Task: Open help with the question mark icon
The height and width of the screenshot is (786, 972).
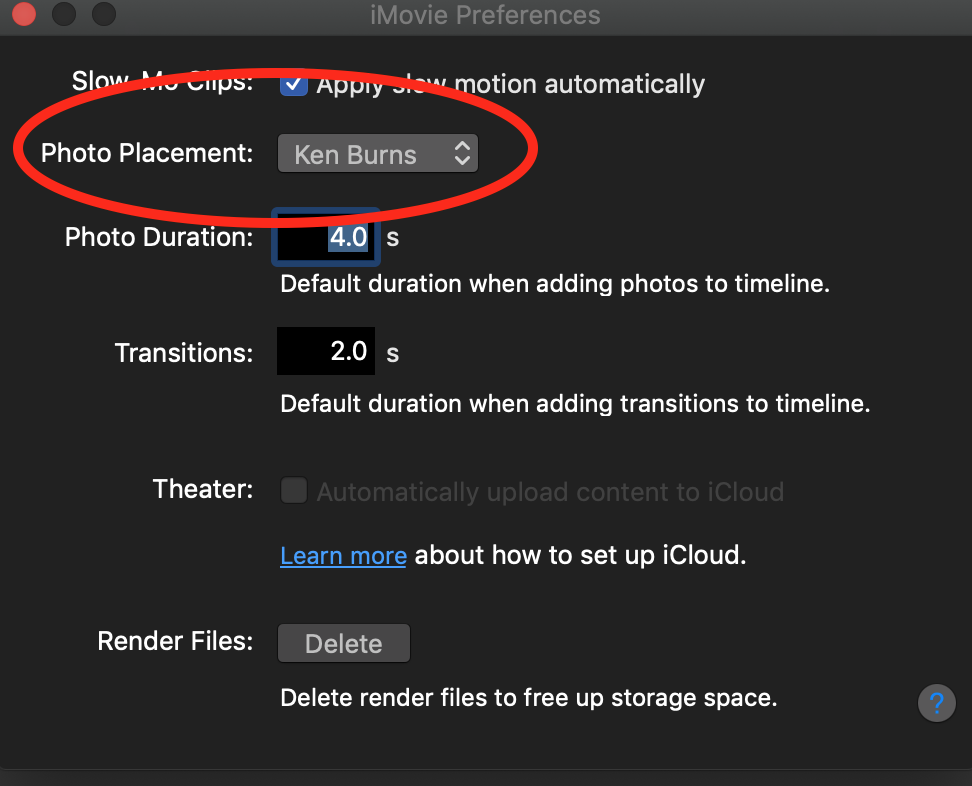Action: [936, 703]
